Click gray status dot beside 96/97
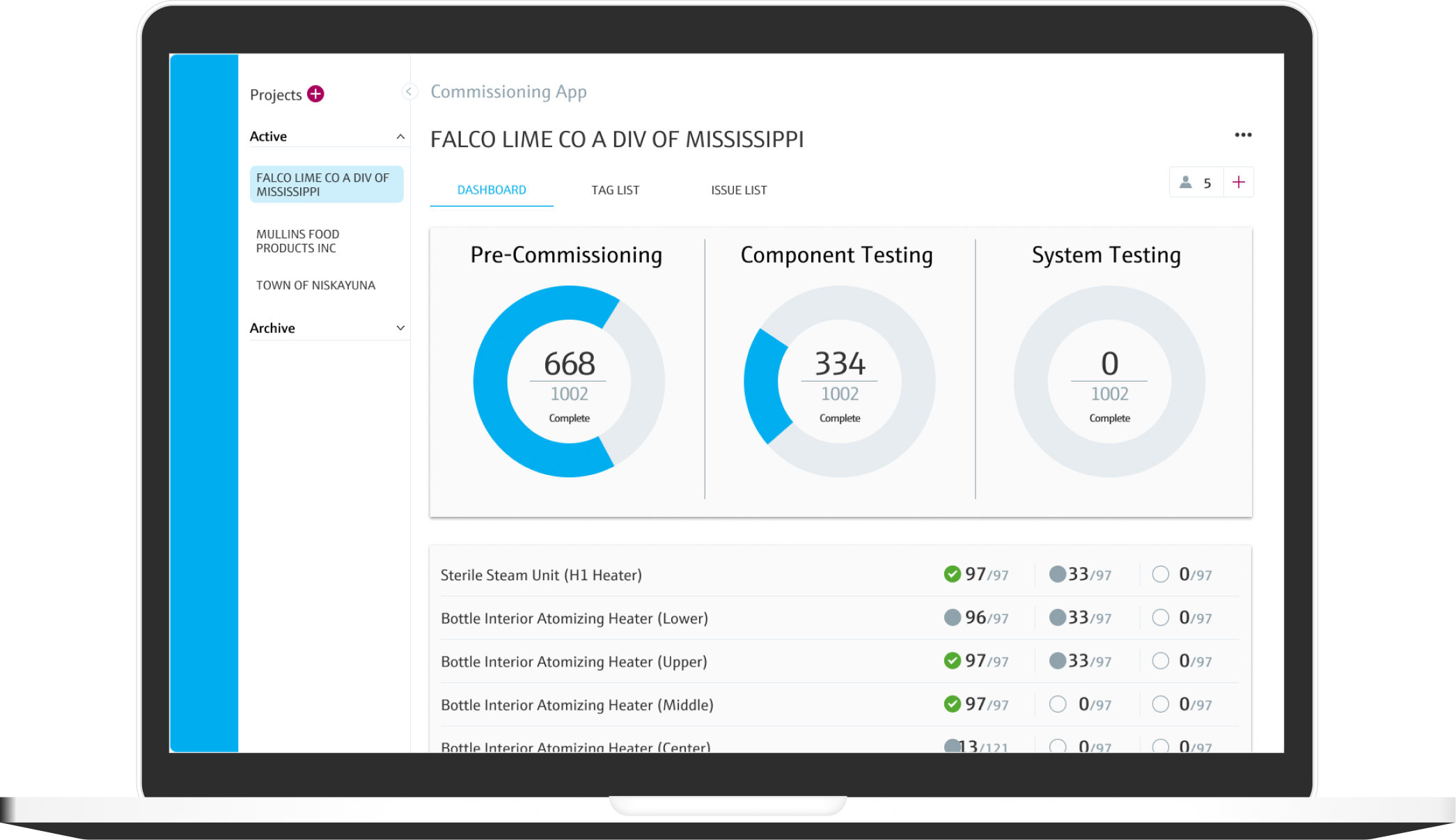The width and height of the screenshot is (1456, 840). click(x=952, y=617)
